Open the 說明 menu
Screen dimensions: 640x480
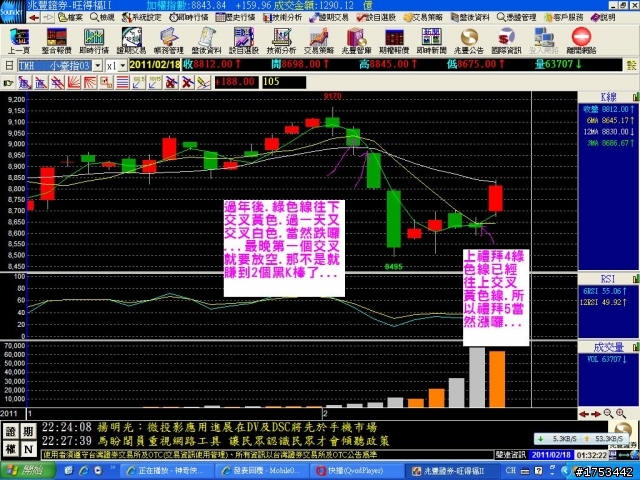[603, 18]
